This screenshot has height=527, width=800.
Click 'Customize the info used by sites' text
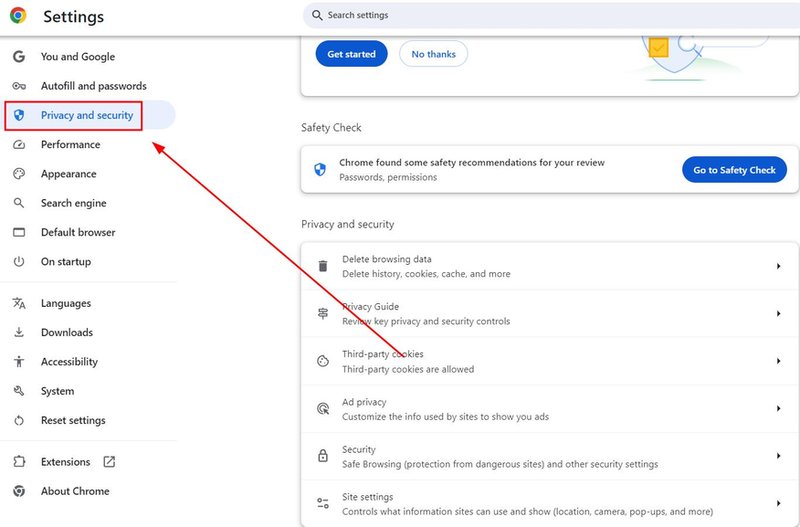(x=445, y=416)
